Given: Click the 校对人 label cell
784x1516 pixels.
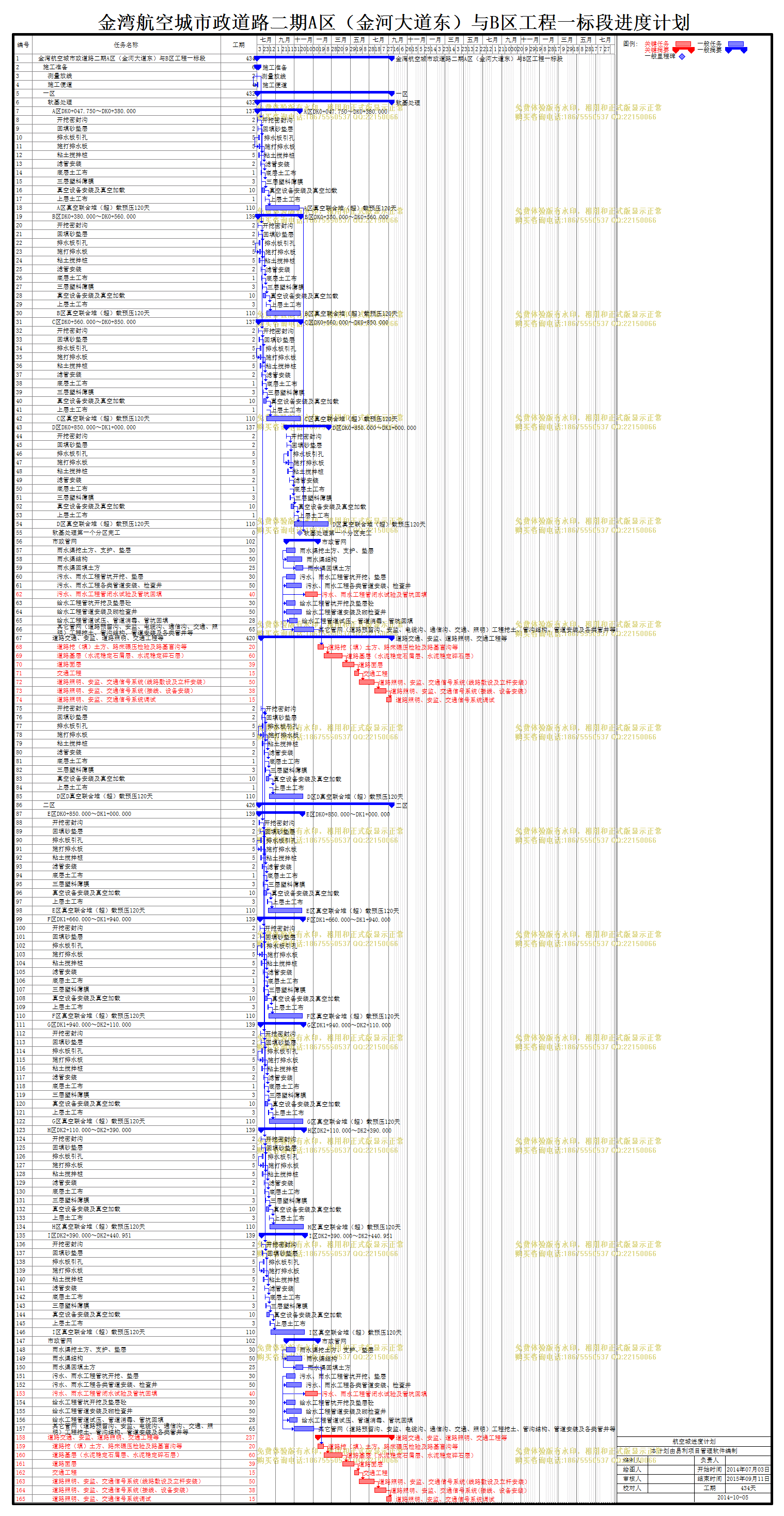Looking at the screenshot, I should tap(632, 1488).
